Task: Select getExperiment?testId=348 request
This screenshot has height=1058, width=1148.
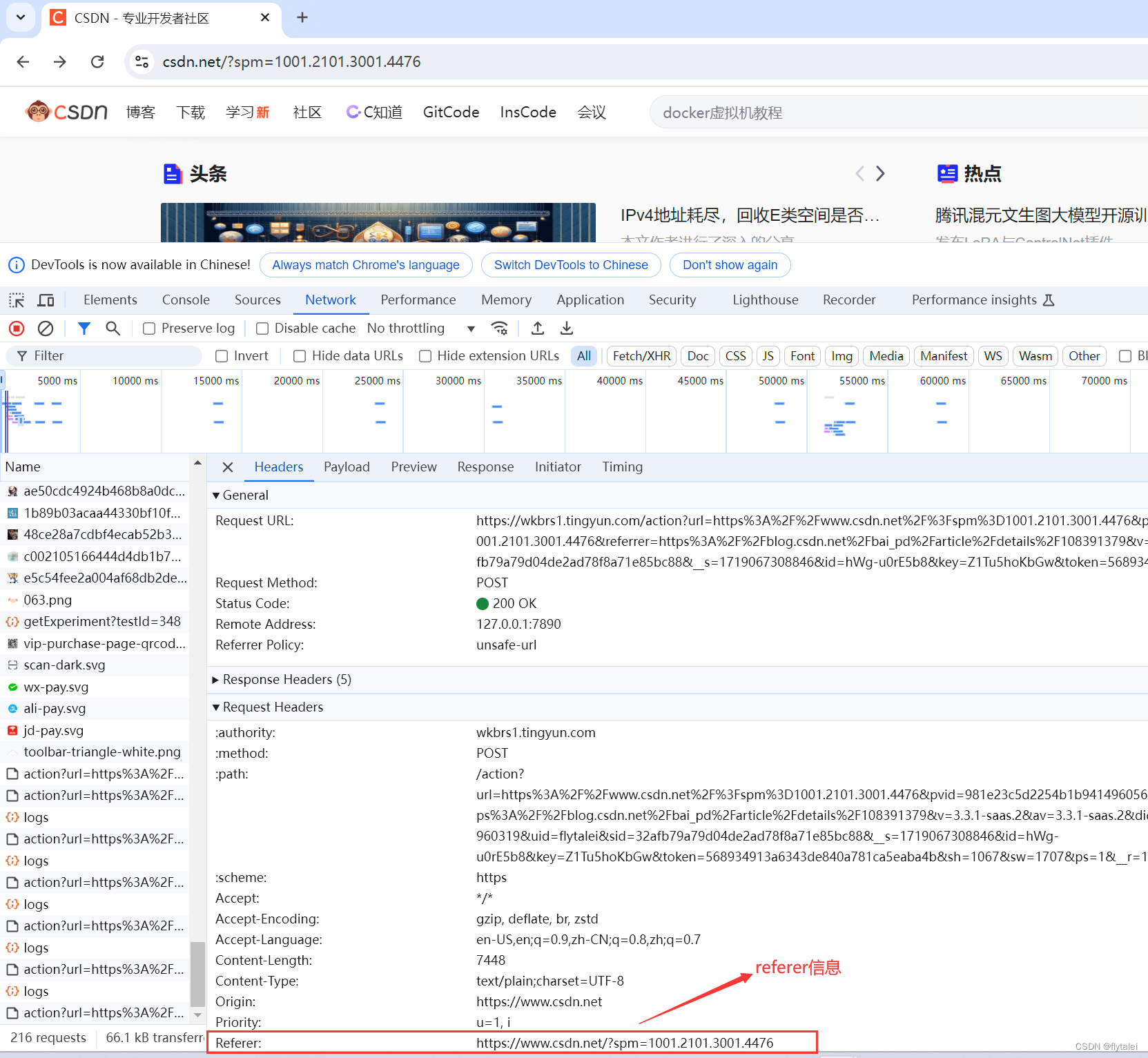Action: coord(95,622)
